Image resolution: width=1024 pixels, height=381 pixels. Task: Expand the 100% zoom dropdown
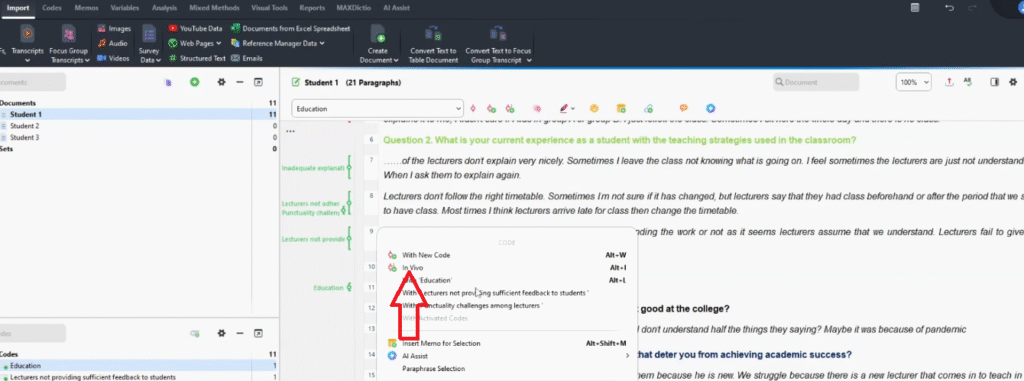click(x=914, y=82)
